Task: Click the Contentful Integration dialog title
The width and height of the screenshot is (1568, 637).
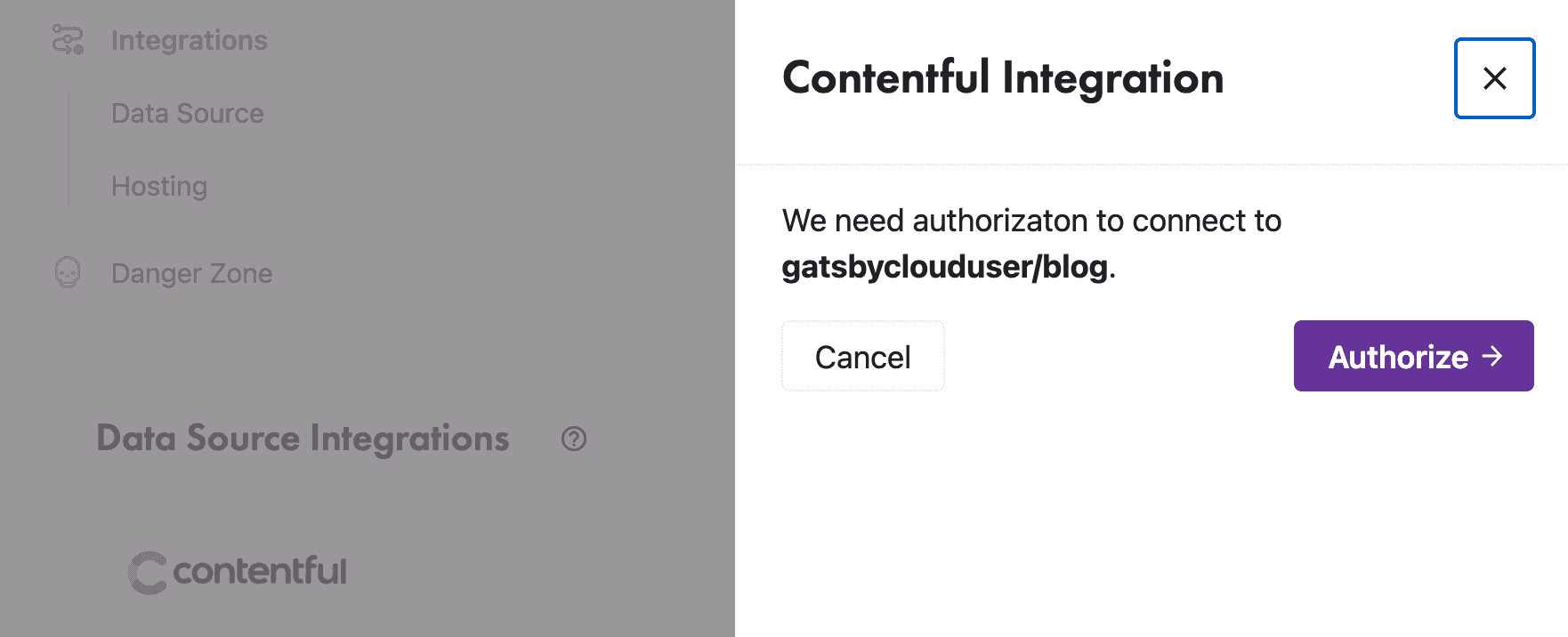Action: pyautogui.click(x=1003, y=78)
